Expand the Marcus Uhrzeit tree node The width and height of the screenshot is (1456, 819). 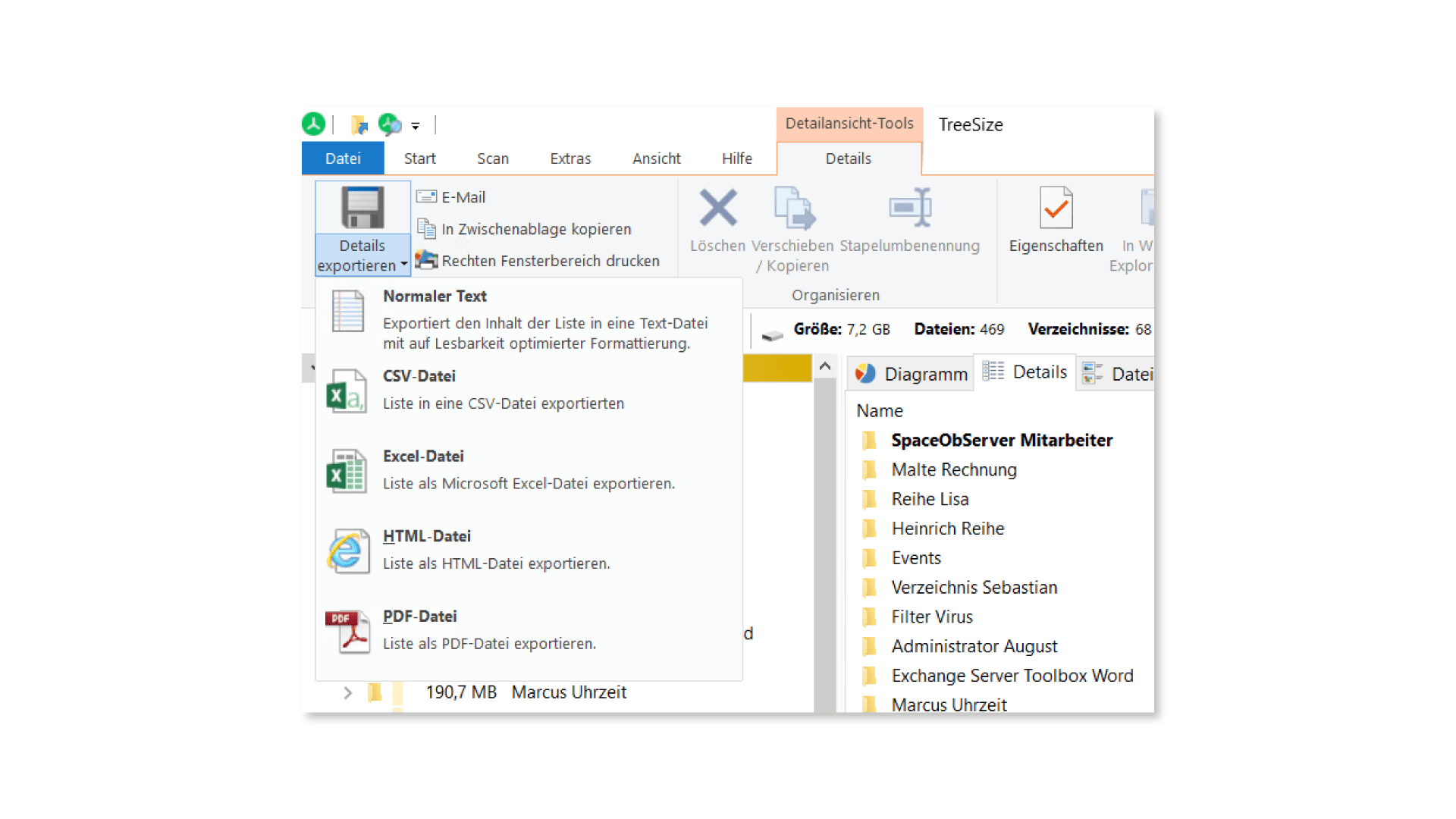pos(347,692)
